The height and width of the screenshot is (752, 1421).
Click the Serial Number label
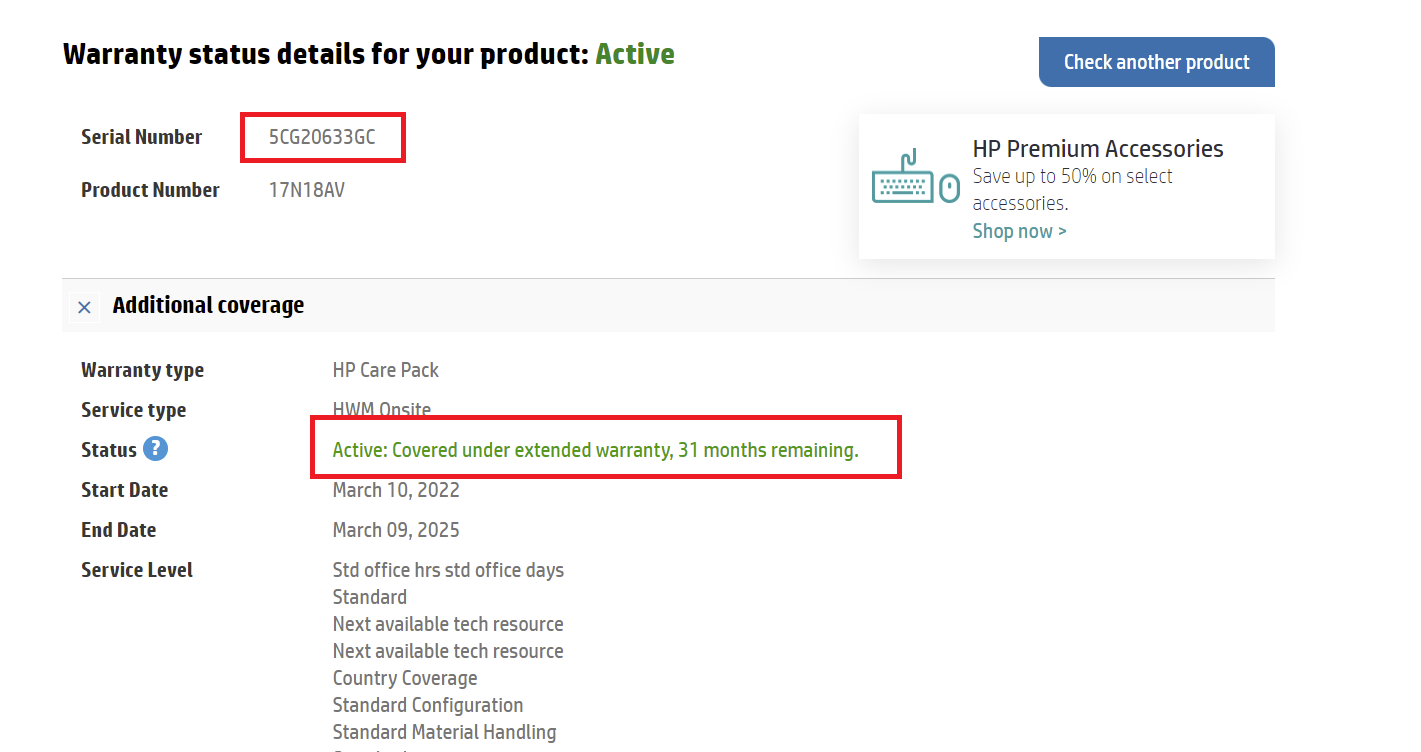pos(141,137)
